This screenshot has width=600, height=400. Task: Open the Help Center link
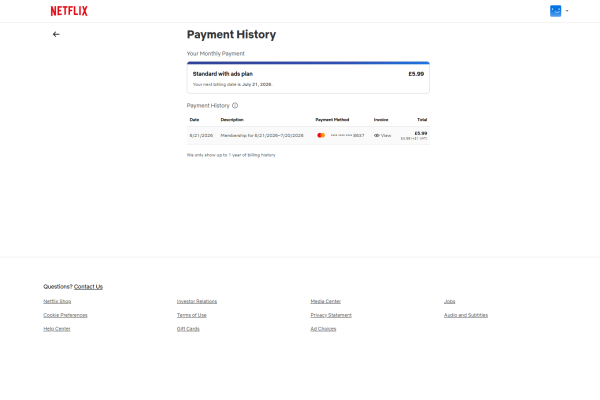point(57,329)
